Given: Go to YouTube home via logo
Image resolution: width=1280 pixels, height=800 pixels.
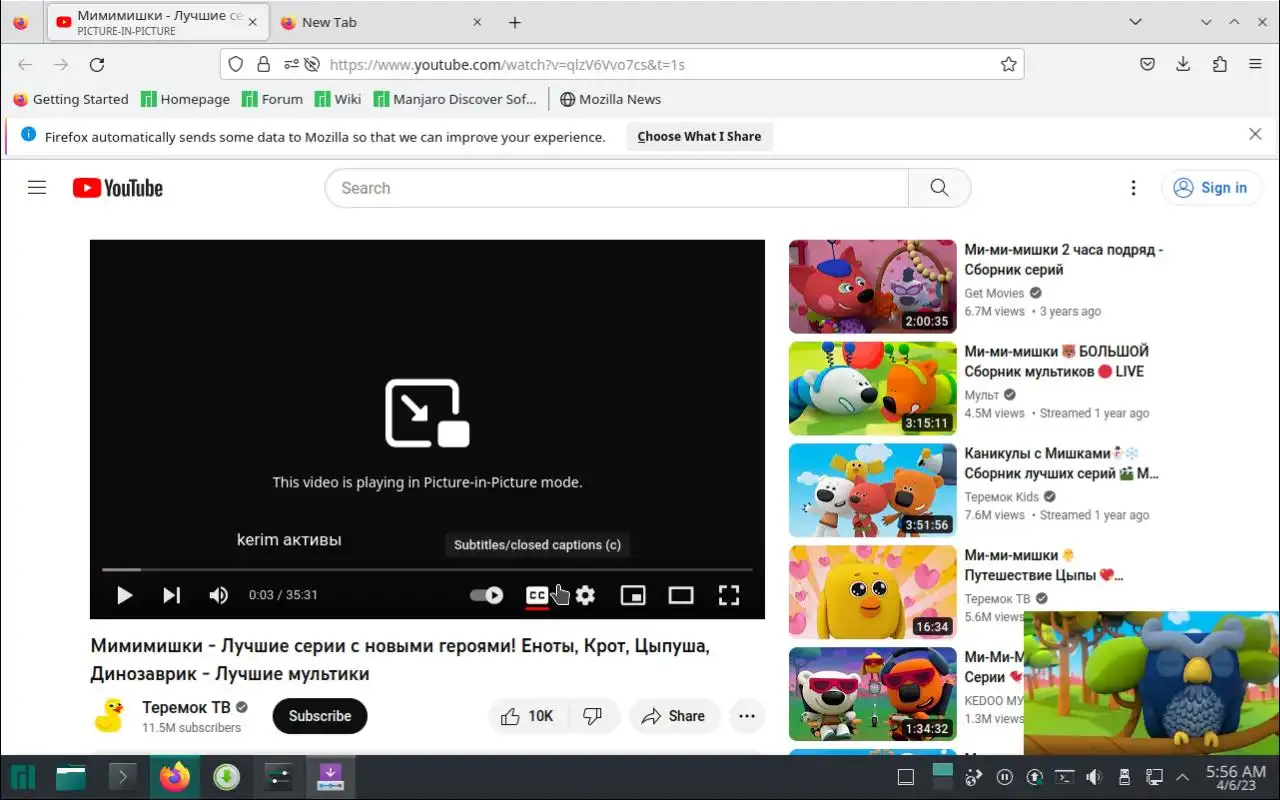Looking at the screenshot, I should 118,188.
